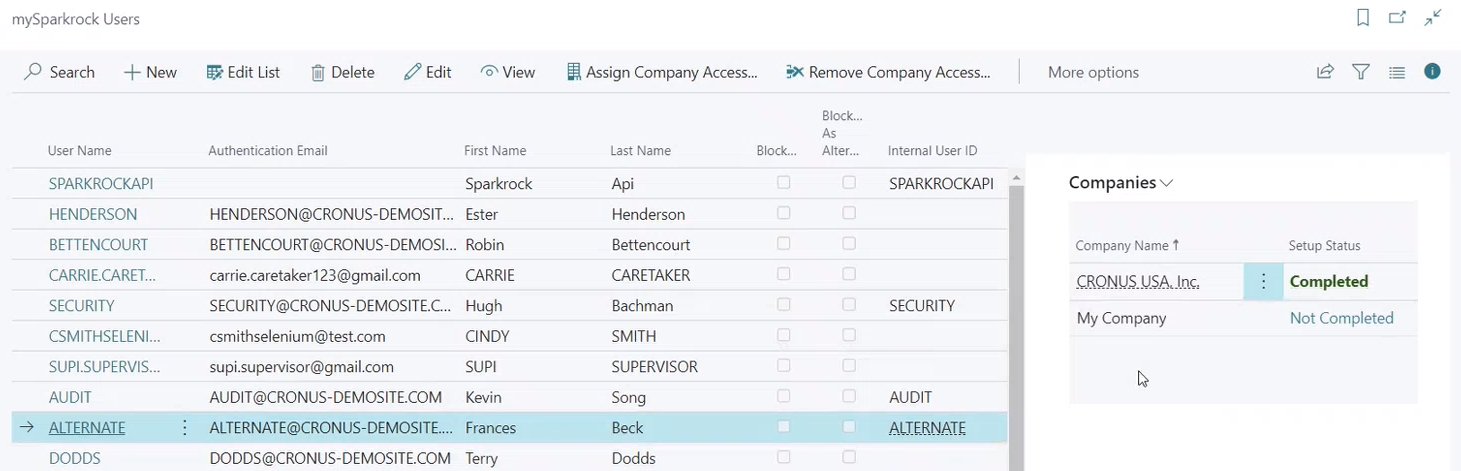Toggle Blocked As Alternate for DODDS
The height and width of the screenshot is (471, 1461).
point(849,457)
